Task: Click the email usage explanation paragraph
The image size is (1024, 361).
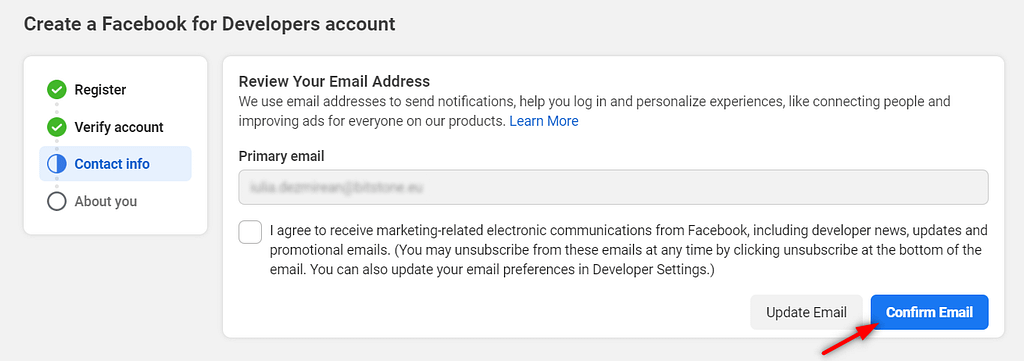Action: (594, 111)
